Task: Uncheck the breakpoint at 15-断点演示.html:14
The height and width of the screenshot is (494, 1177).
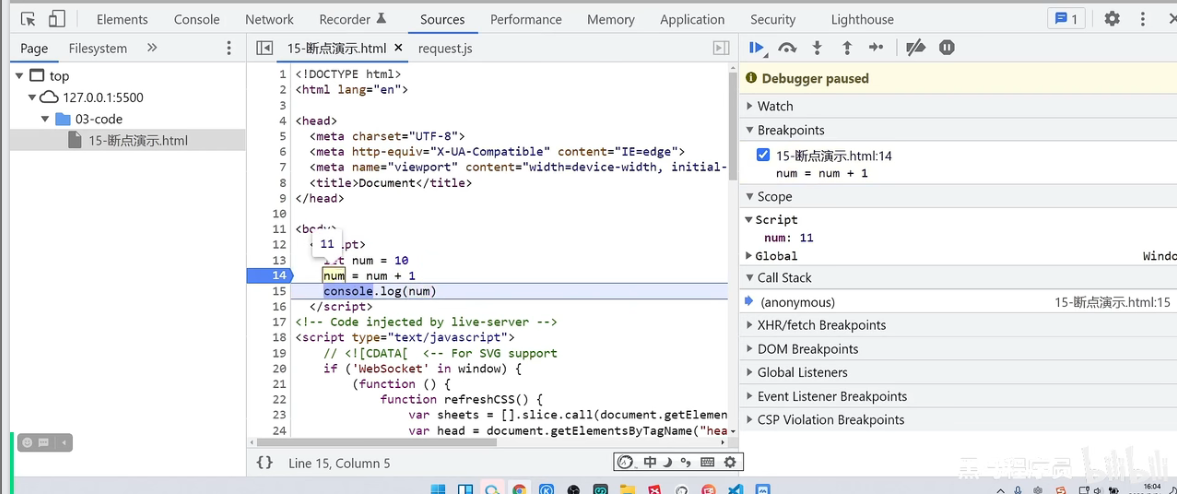Action: click(x=763, y=155)
